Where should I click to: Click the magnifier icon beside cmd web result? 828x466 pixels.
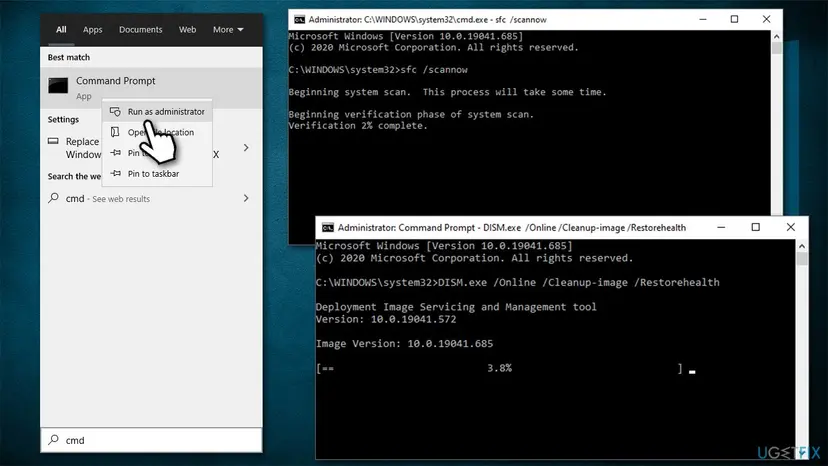click(53, 198)
